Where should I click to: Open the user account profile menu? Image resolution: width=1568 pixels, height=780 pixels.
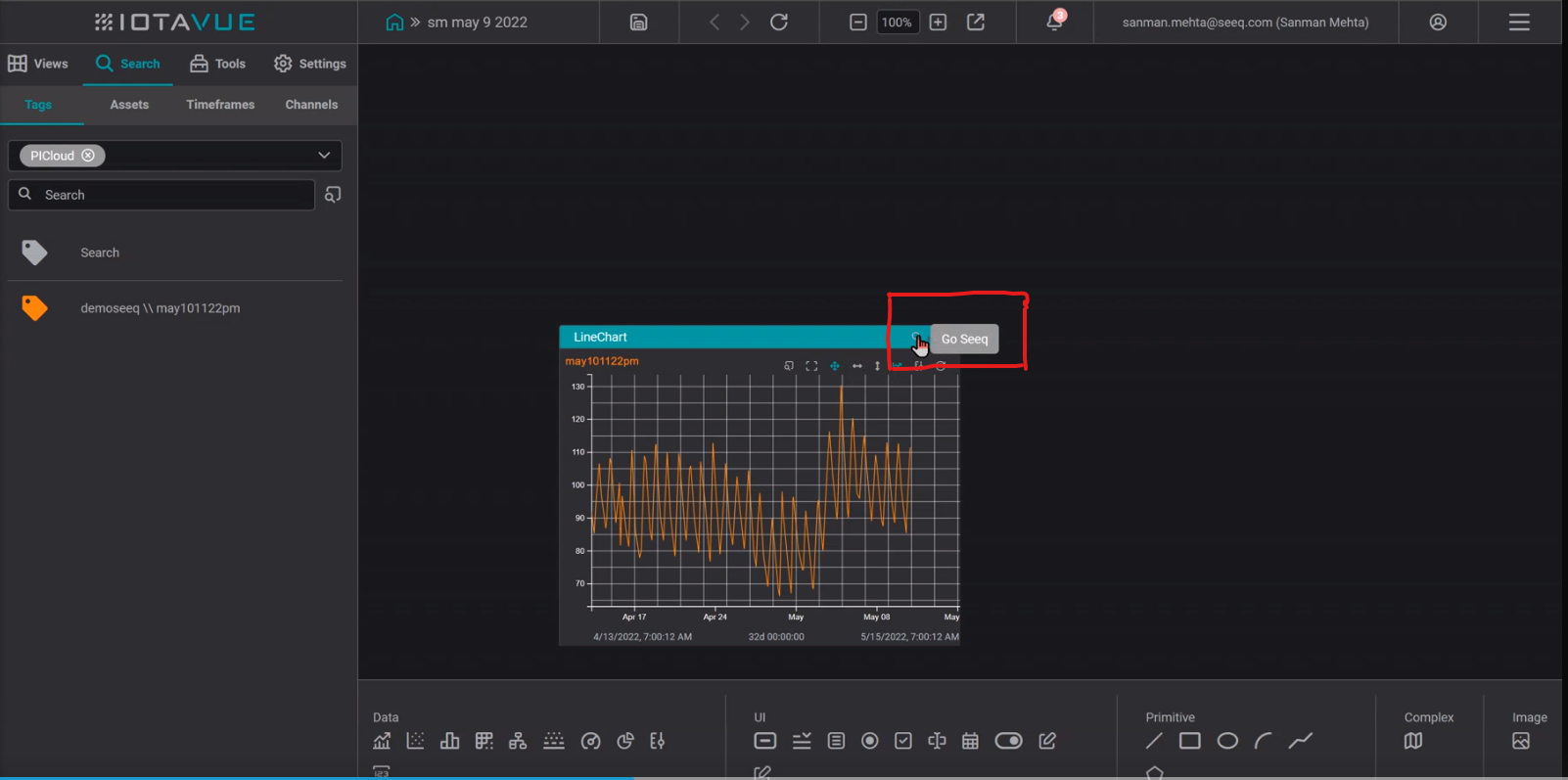pyautogui.click(x=1438, y=22)
